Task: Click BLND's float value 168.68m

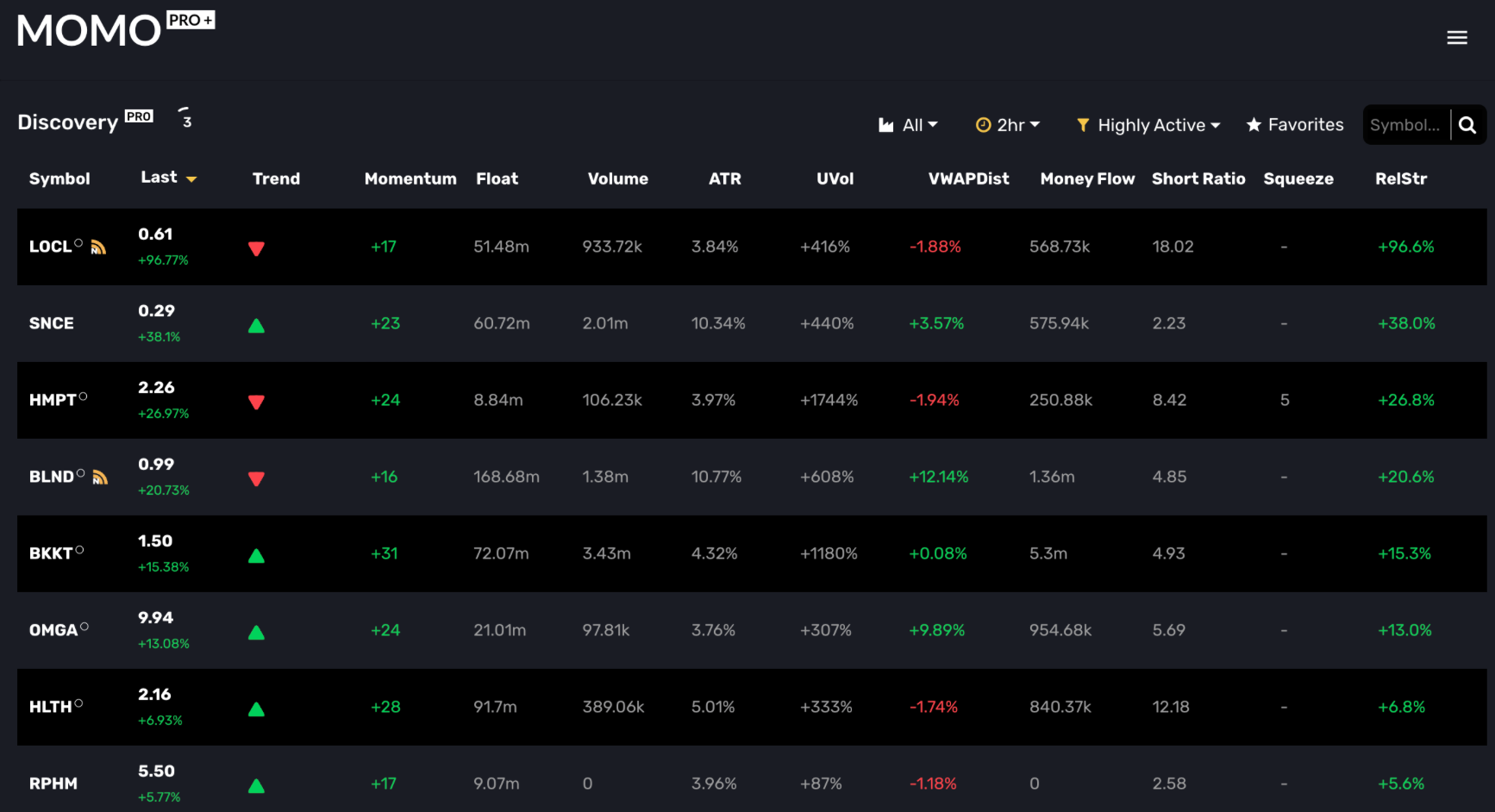Action: click(506, 477)
